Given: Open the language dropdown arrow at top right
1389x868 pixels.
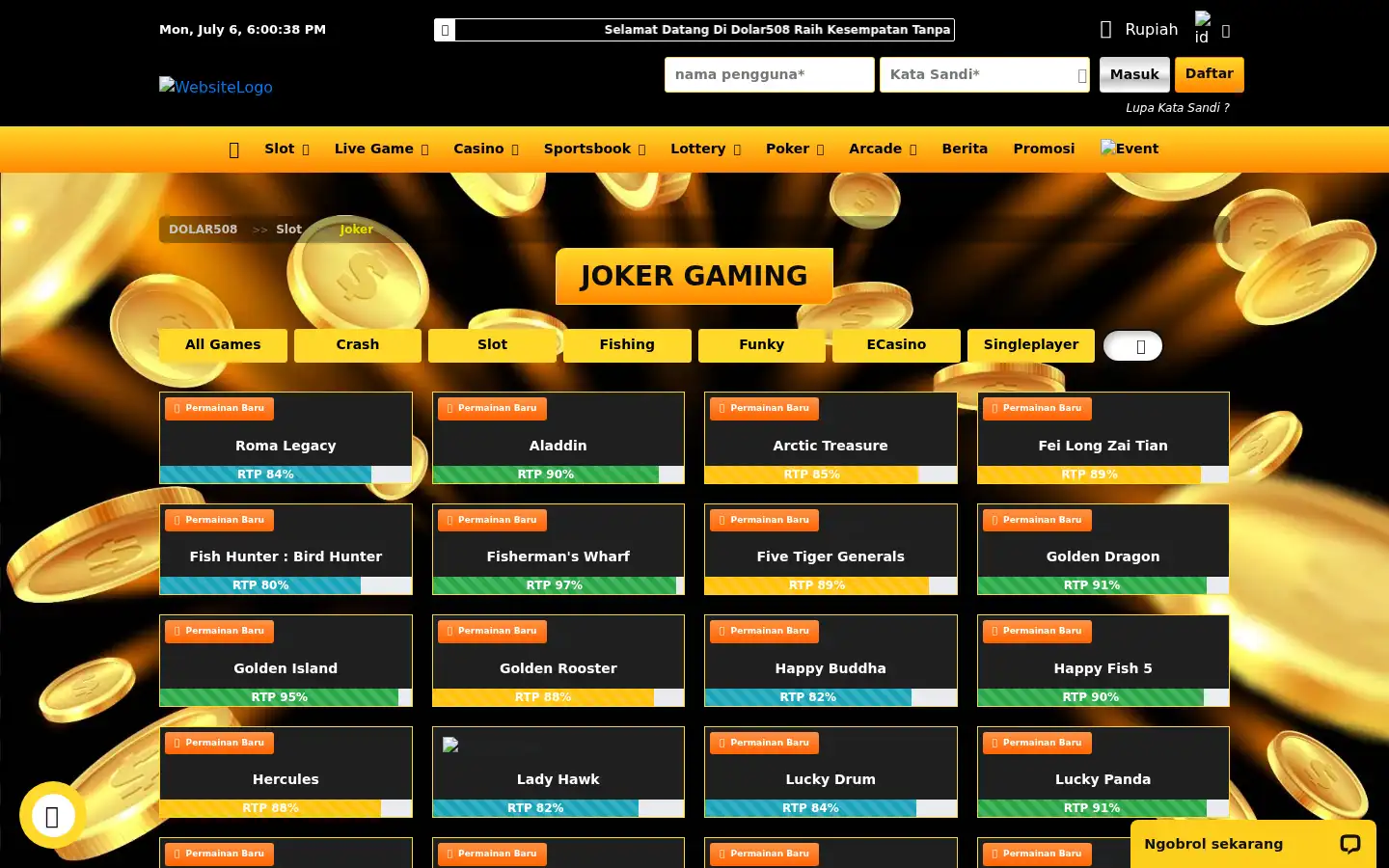Looking at the screenshot, I should 1226,31.
